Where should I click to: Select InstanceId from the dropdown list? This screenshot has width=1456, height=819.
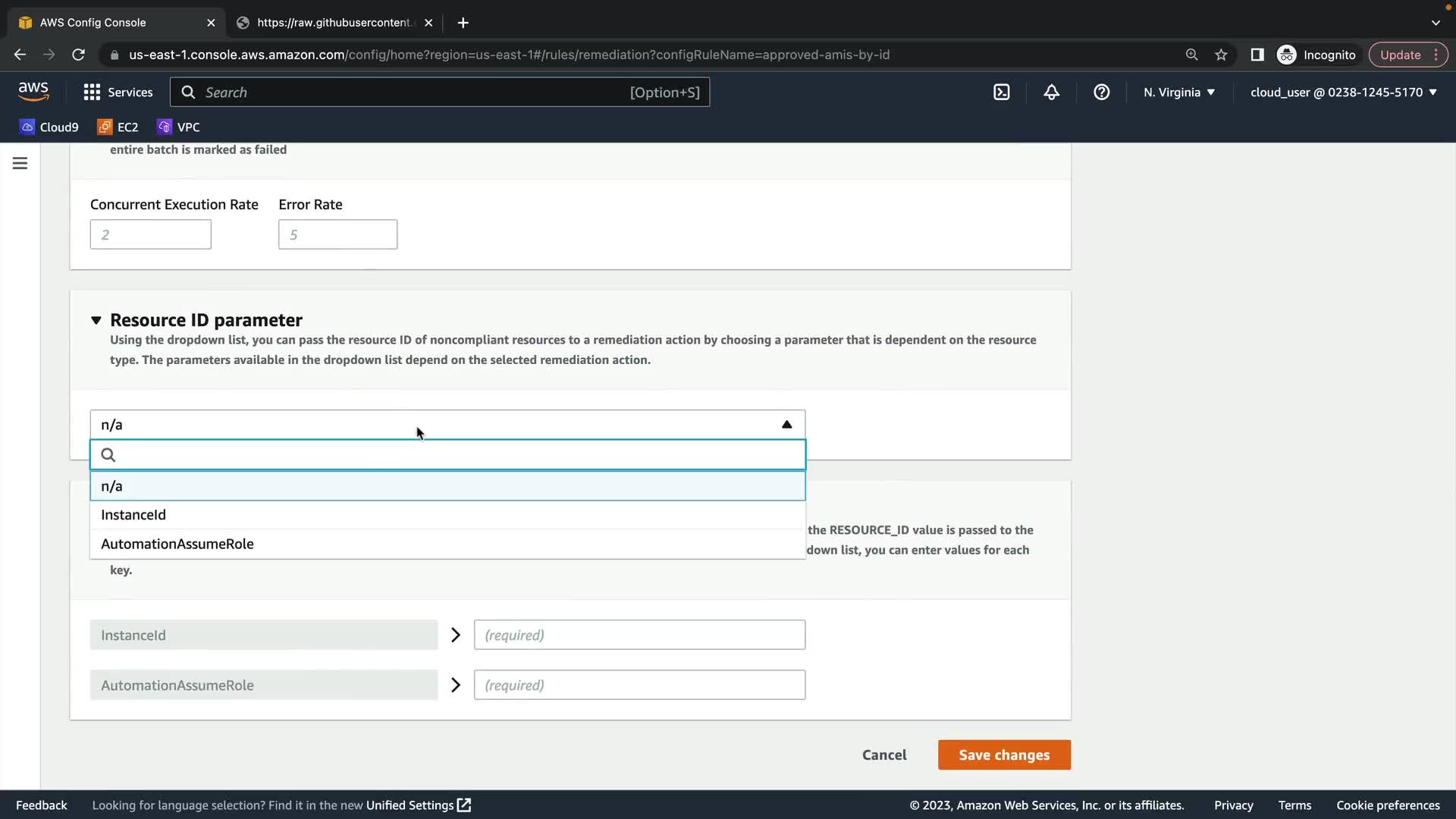133,515
